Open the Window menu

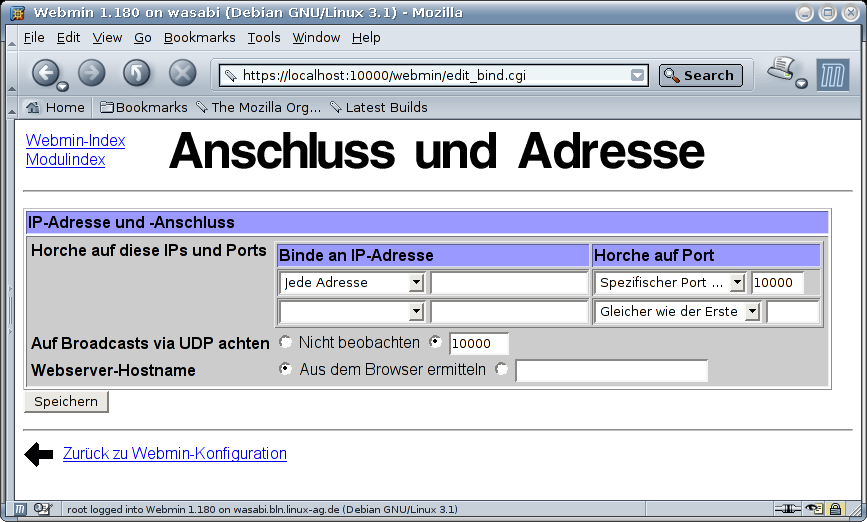(x=316, y=38)
